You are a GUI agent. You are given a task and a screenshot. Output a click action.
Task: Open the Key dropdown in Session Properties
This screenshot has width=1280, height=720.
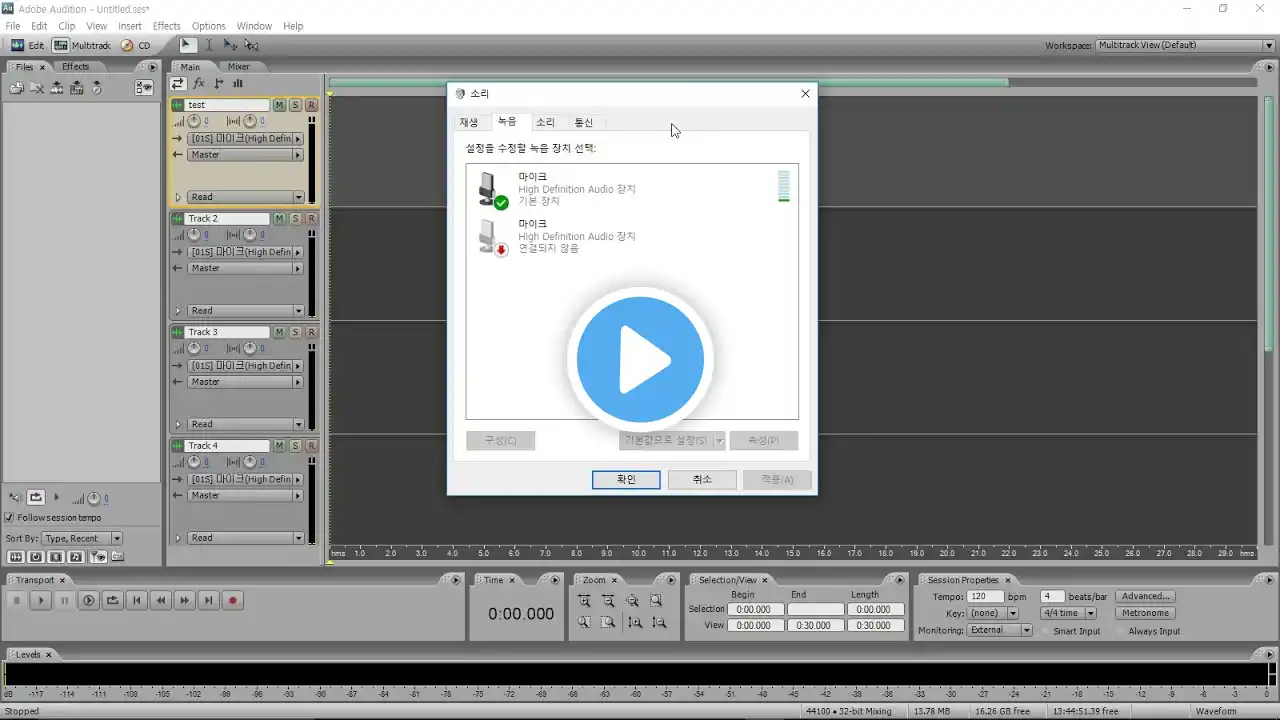tap(993, 613)
